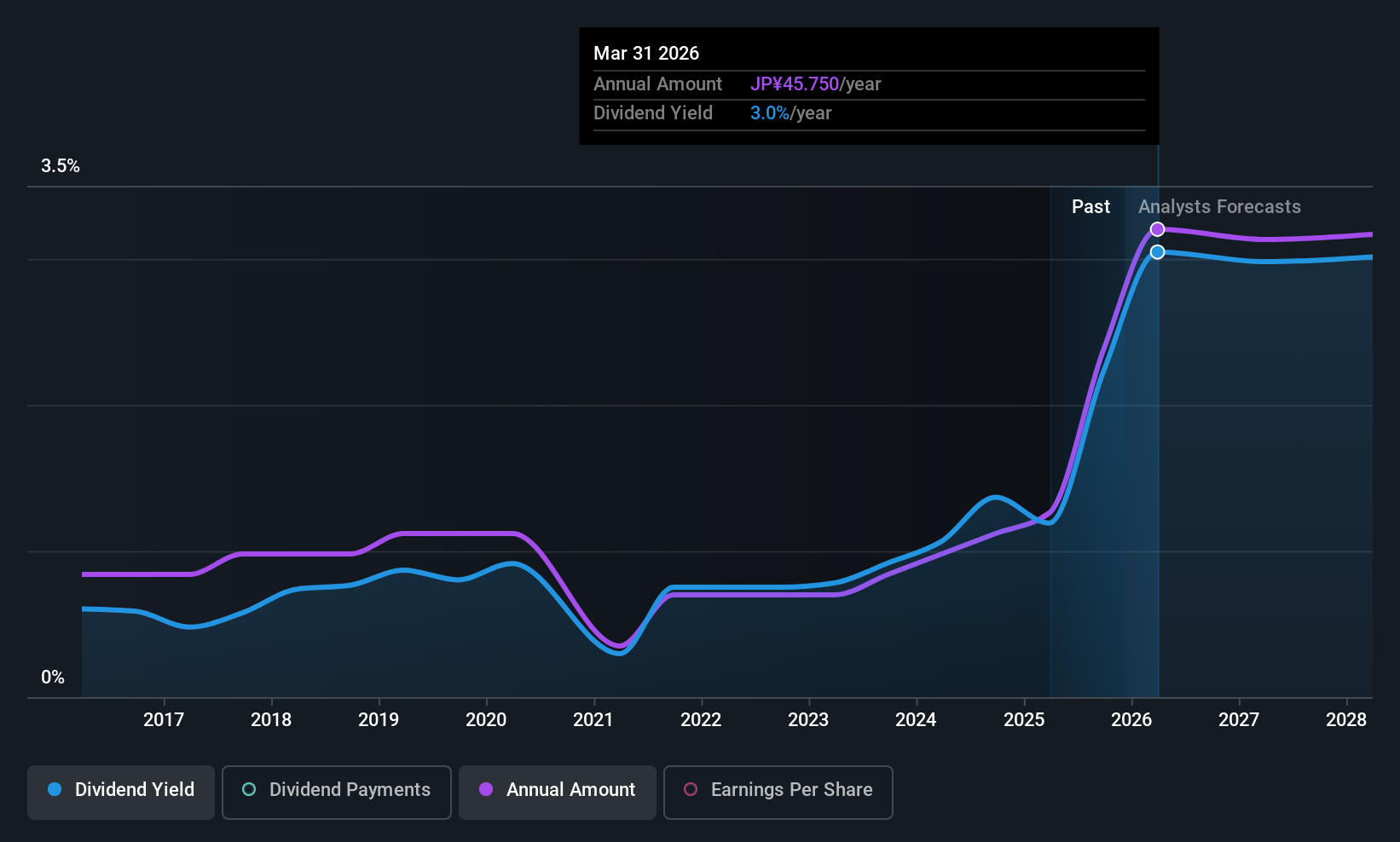Click the Earnings Per Share legend circle
The image size is (1400, 842).
point(691,790)
